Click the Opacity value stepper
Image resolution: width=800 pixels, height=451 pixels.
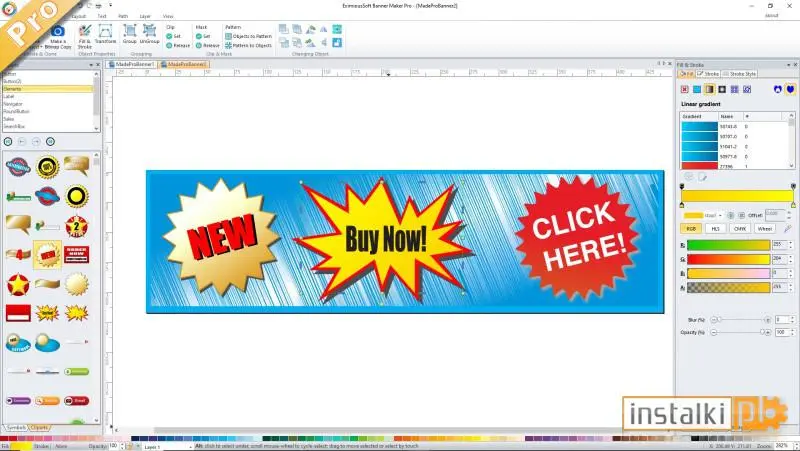click(x=792, y=332)
